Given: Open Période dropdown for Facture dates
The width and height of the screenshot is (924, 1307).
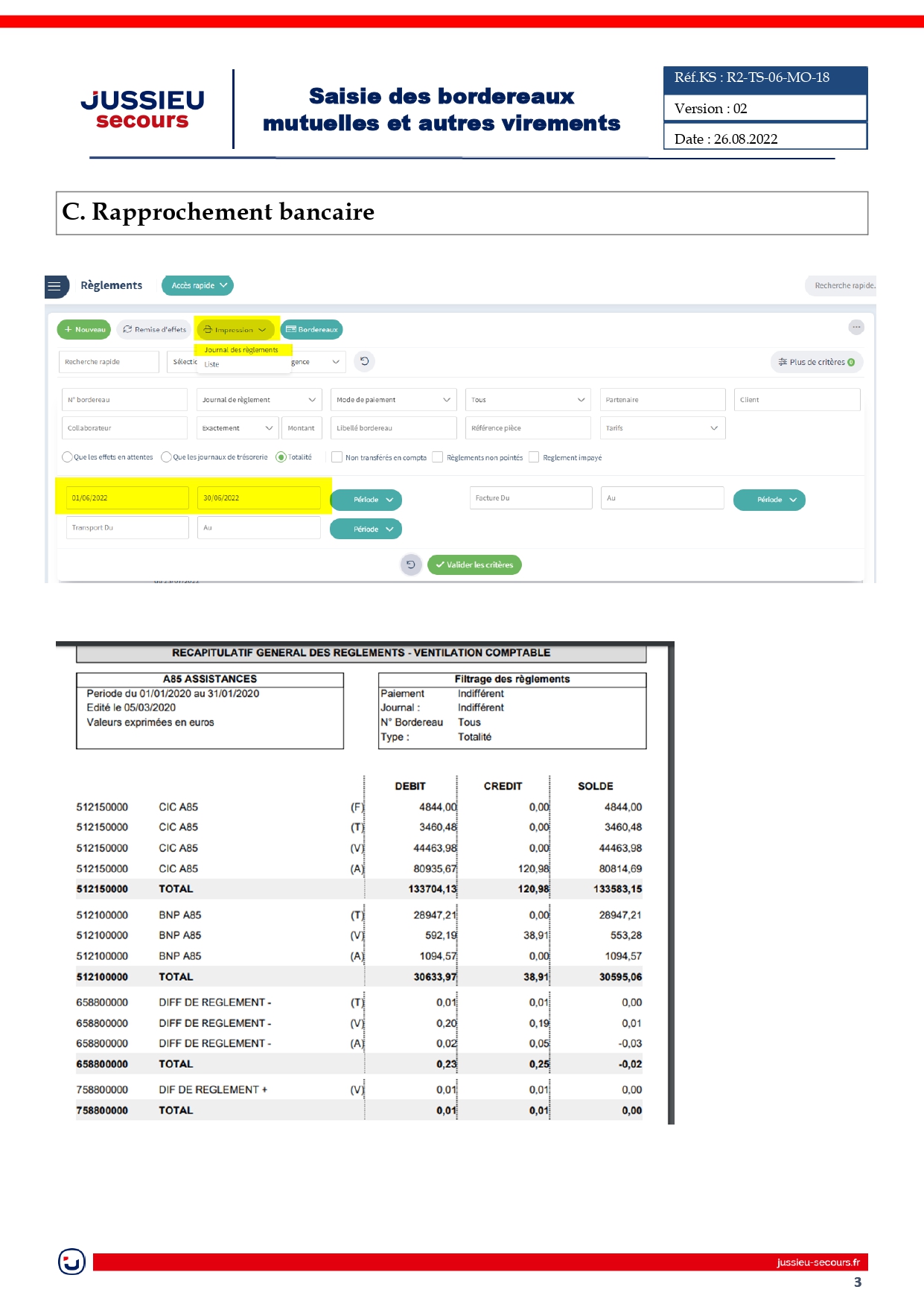Looking at the screenshot, I should [769, 500].
